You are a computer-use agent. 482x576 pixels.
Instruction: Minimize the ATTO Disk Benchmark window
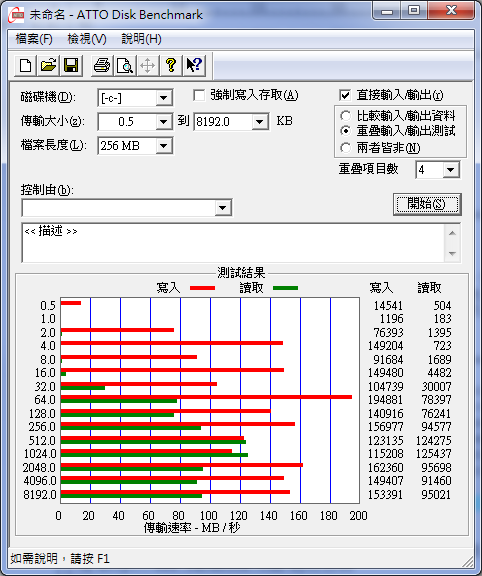point(387,11)
